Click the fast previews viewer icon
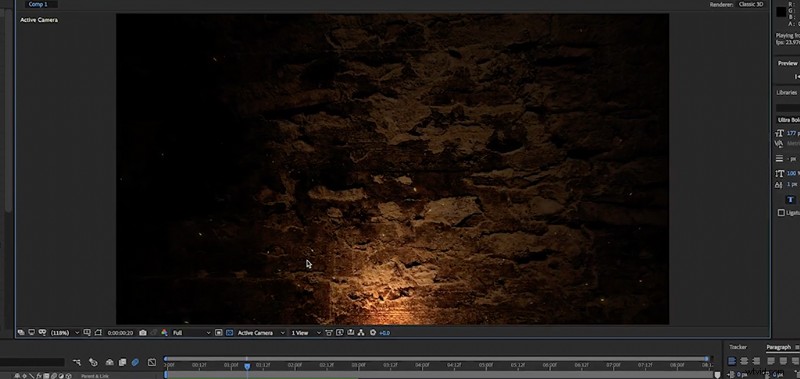The image size is (800, 379). coord(340,333)
